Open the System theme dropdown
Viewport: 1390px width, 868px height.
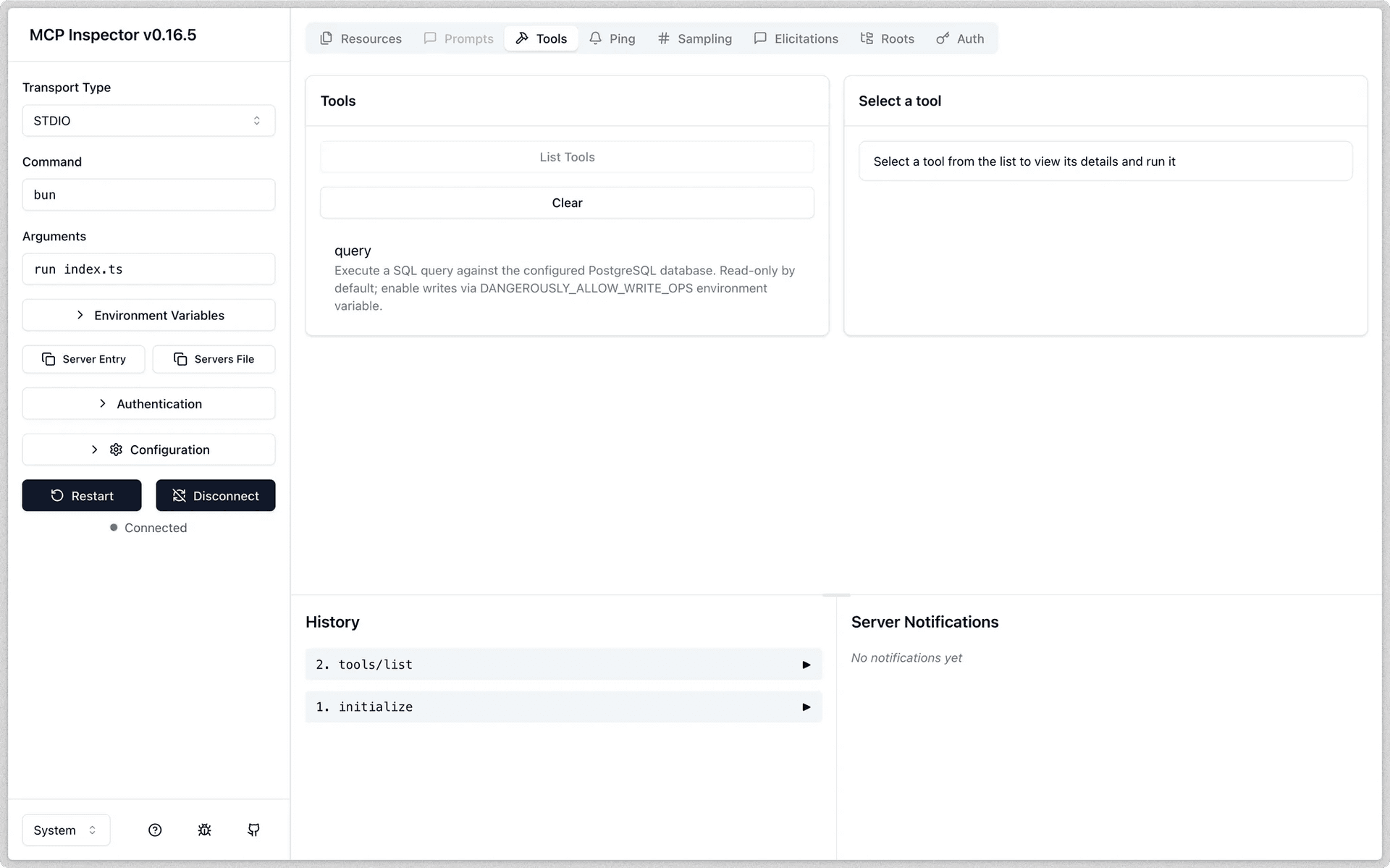coord(65,830)
